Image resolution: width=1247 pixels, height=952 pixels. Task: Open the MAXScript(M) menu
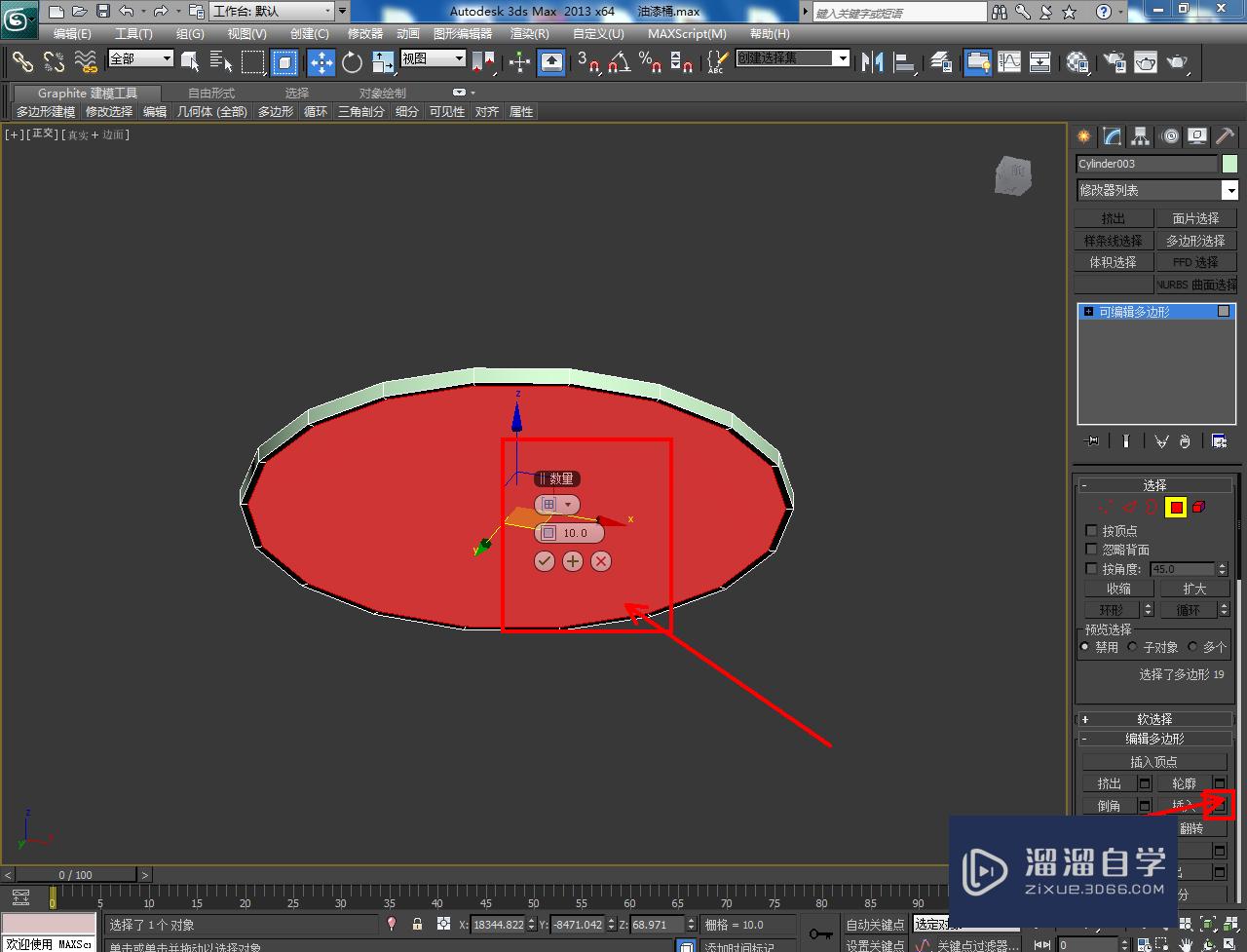[x=687, y=33]
